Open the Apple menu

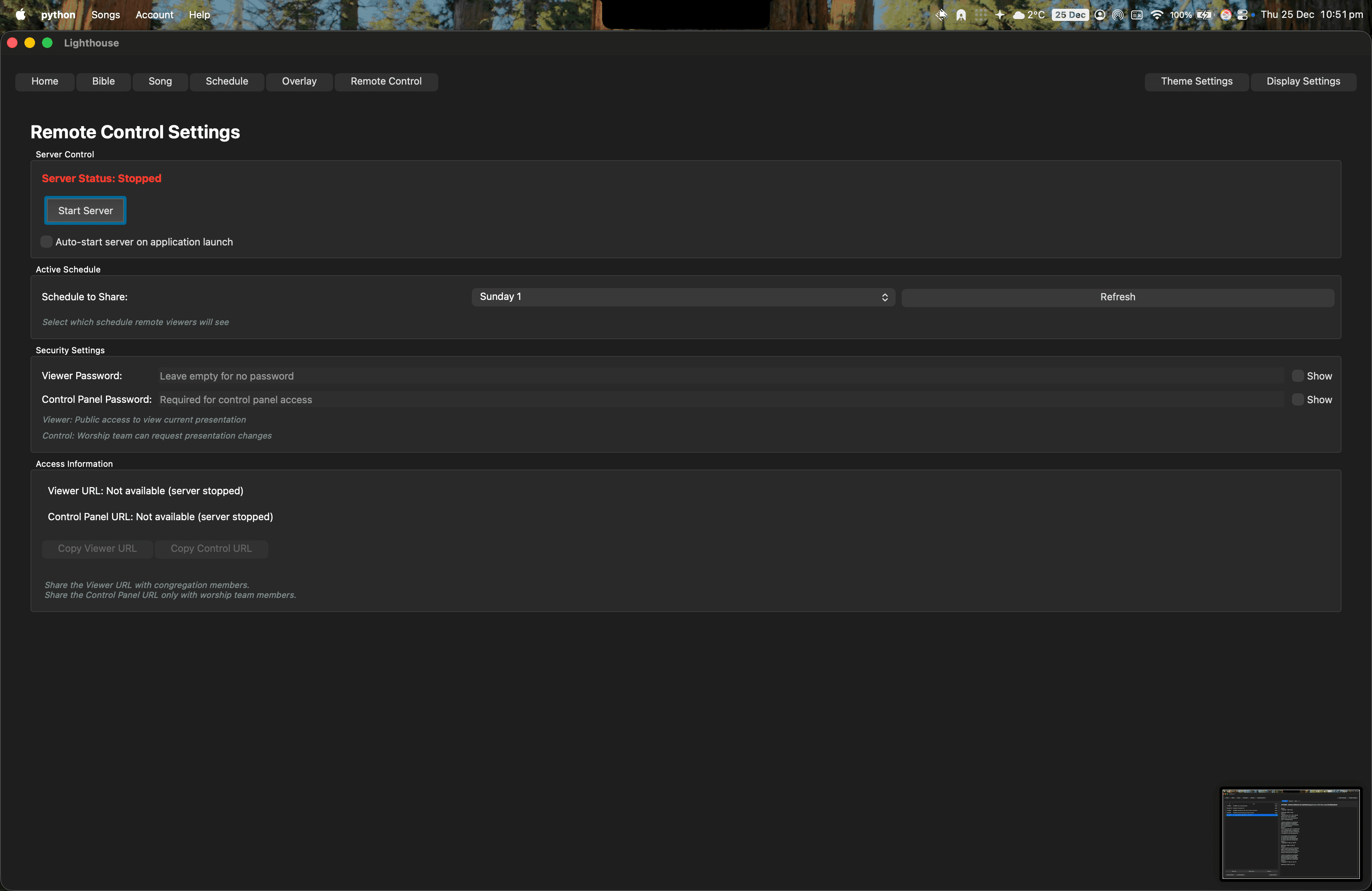[20, 15]
